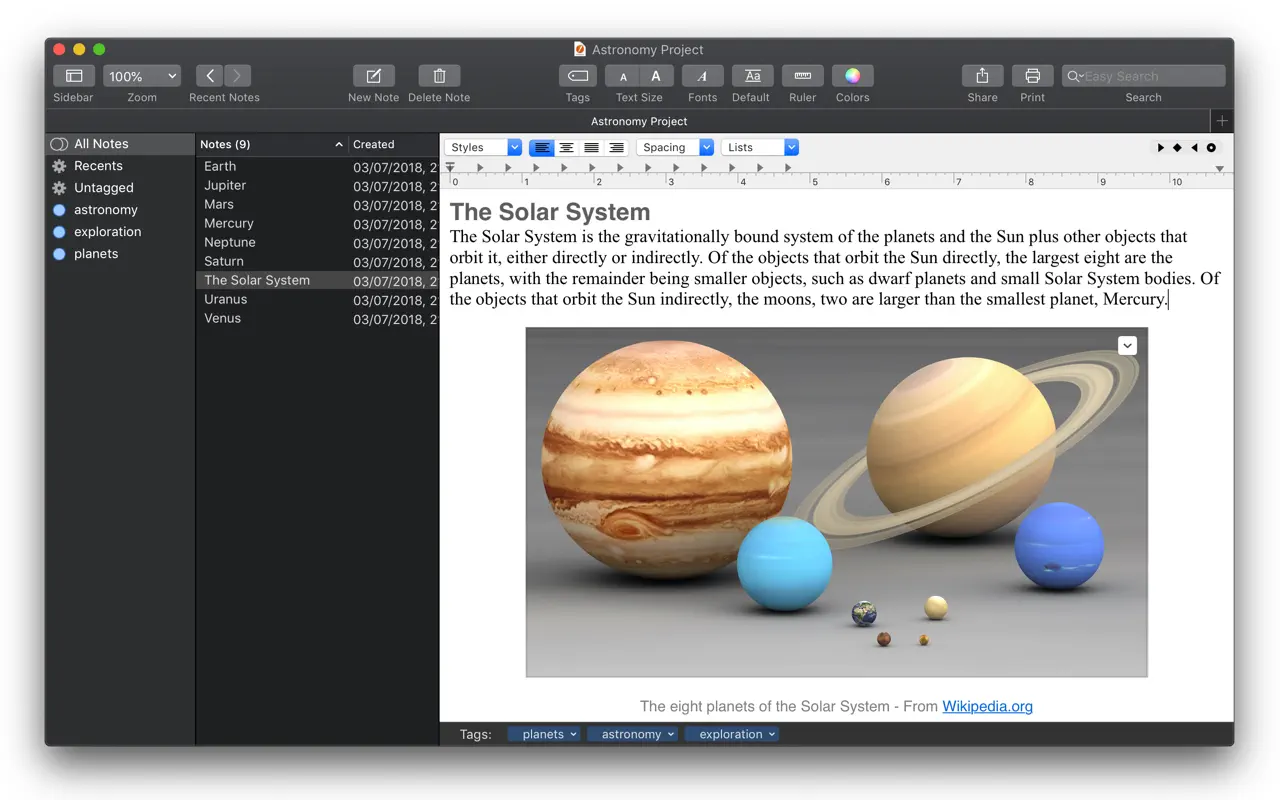Increase text size with the larger A
The image size is (1280, 800).
656,76
